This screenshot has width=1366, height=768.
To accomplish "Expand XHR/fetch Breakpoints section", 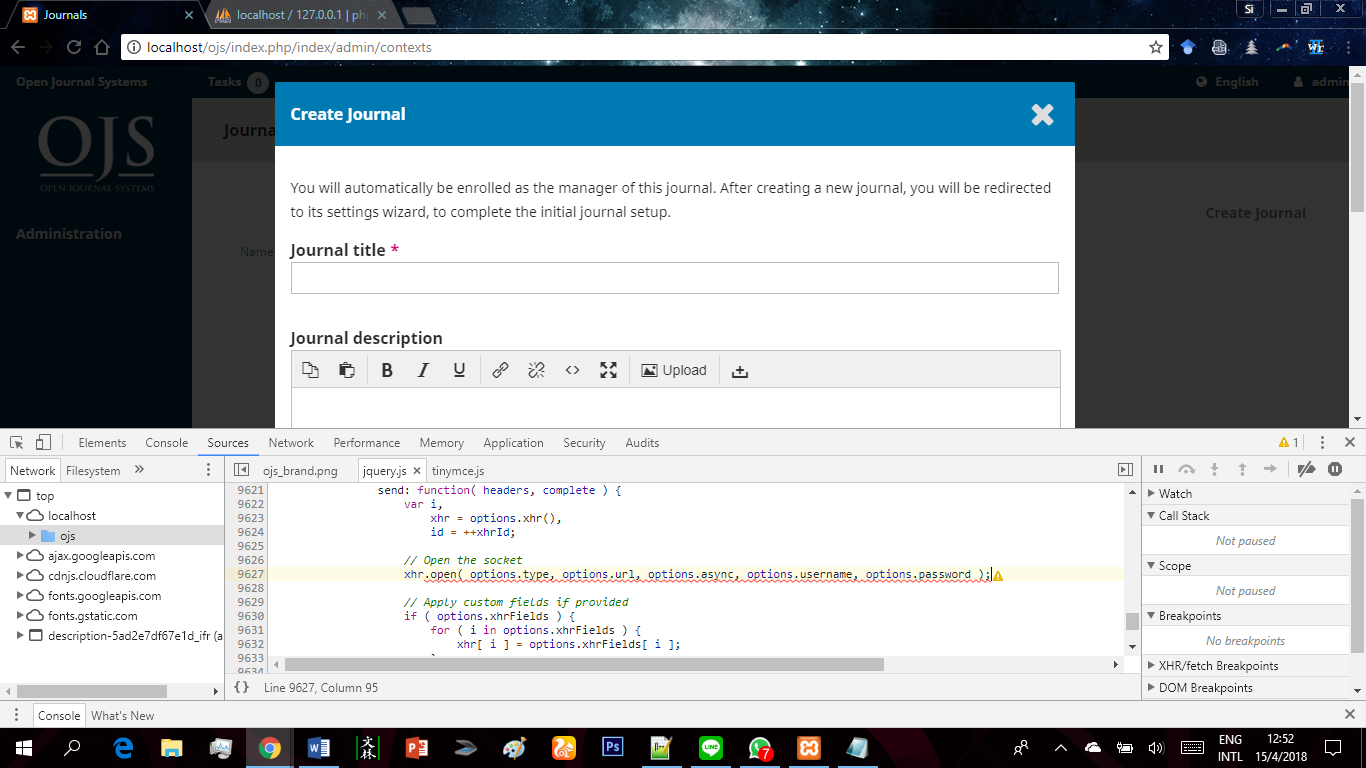I will coord(1151,666).
